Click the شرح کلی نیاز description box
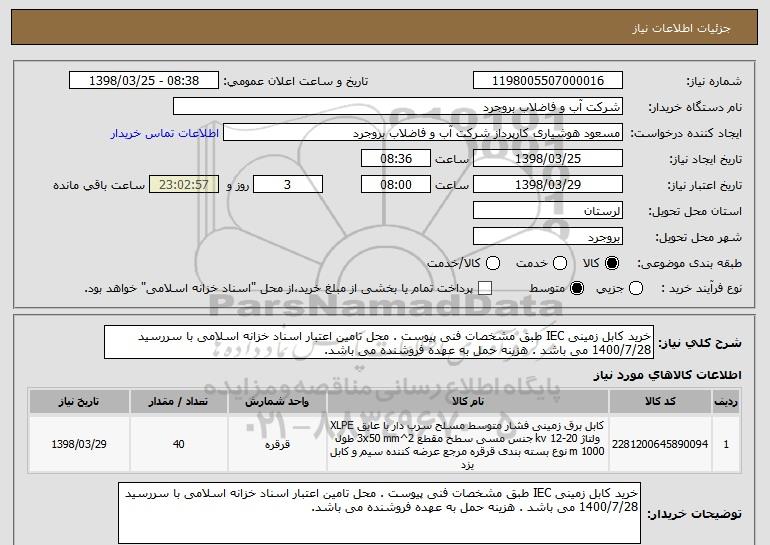 pos(379,342)
